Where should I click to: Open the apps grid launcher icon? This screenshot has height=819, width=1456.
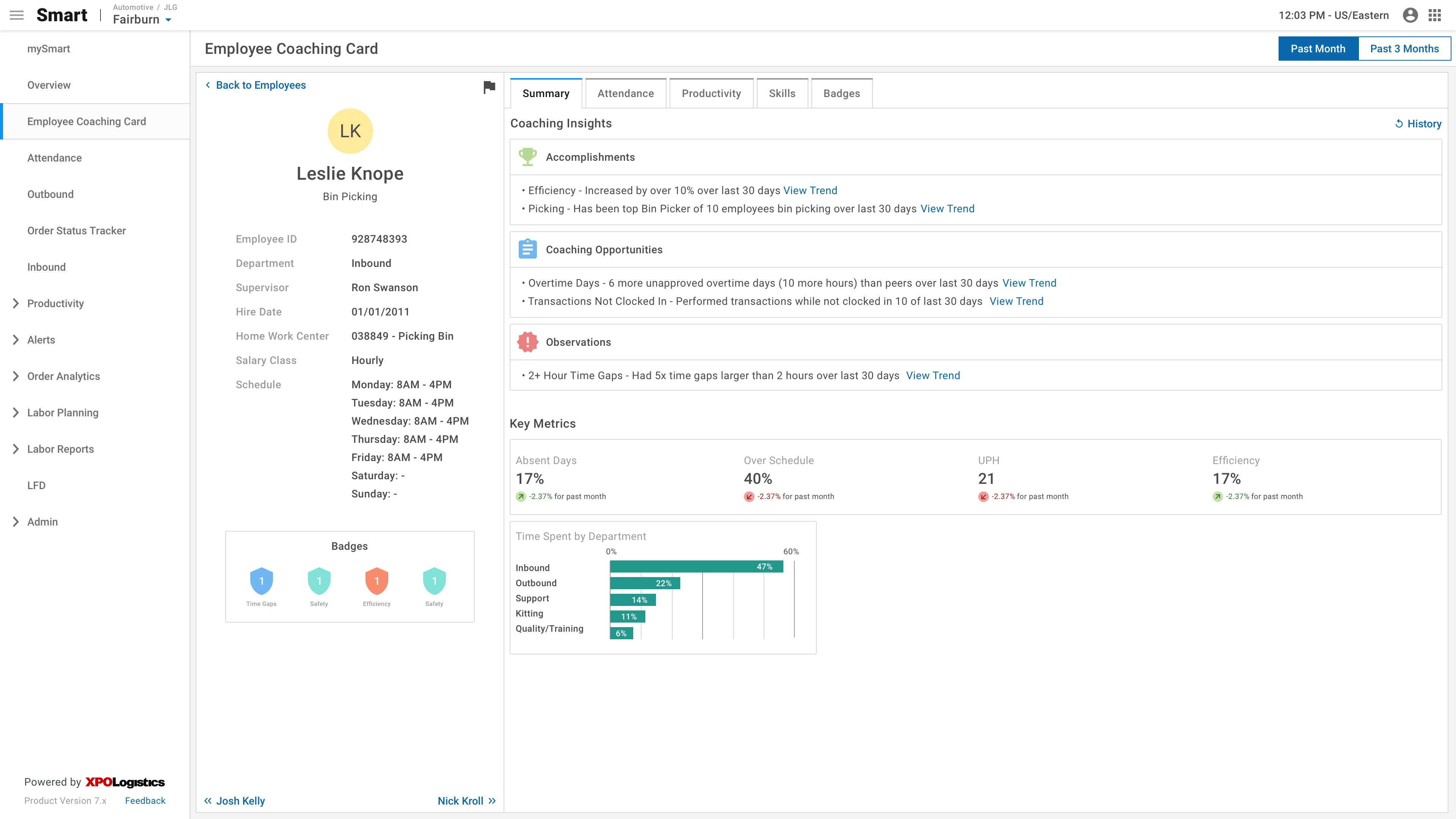tap(1434, 15)
